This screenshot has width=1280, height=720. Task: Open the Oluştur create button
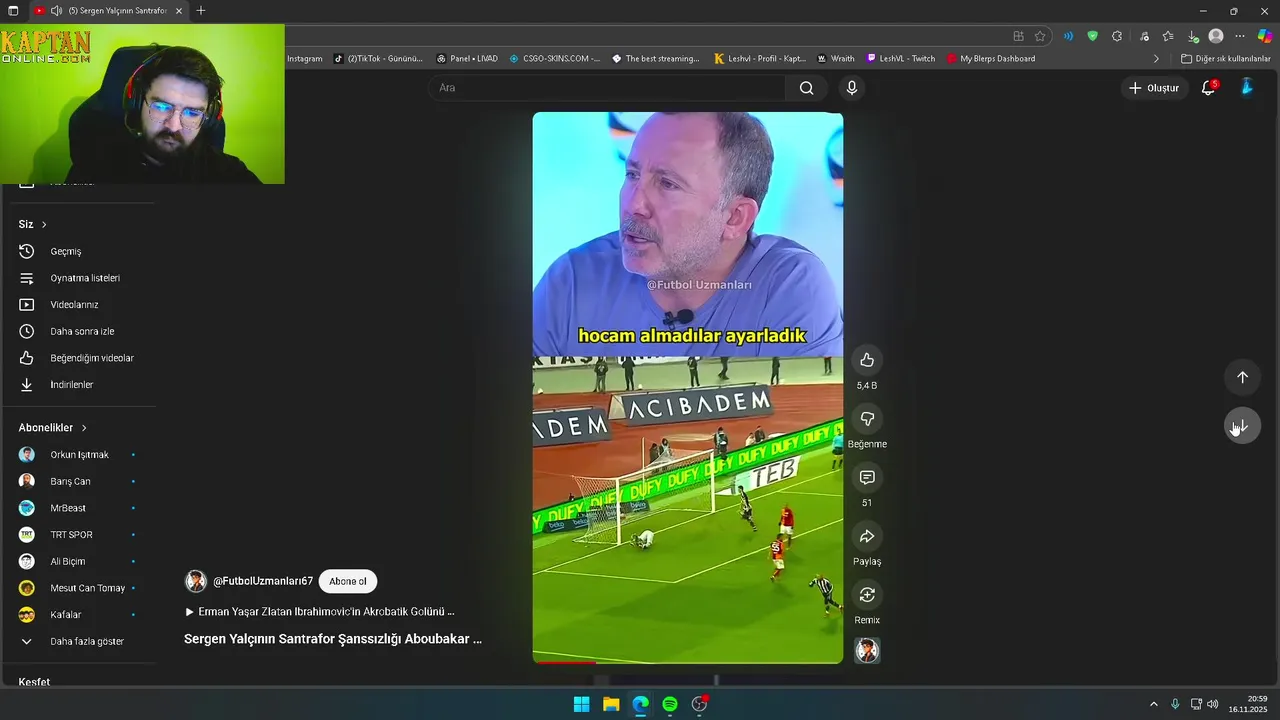(1154, 88)
